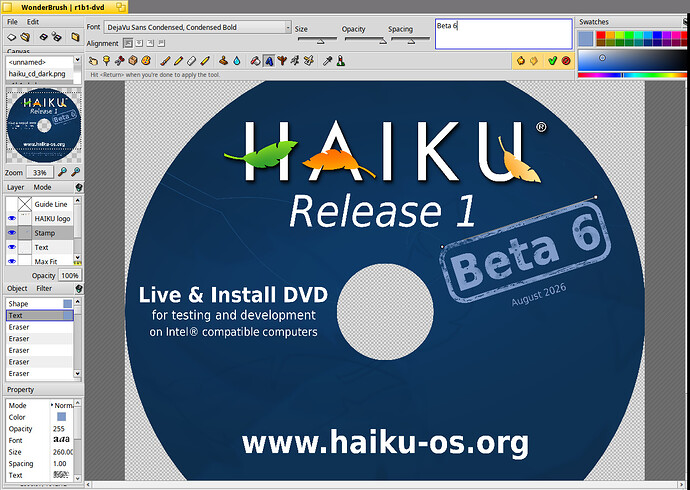Pick the red swatch
The width and height of the screenshot is (690, 490).
601,35
